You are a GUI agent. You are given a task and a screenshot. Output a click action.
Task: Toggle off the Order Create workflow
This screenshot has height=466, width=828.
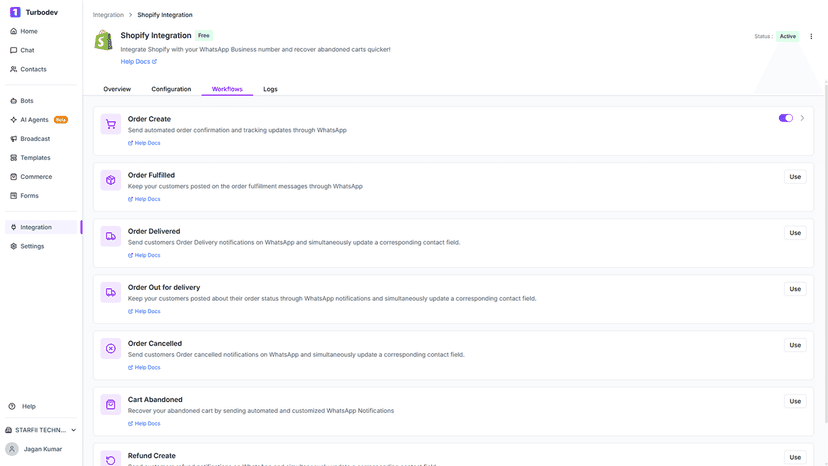pos(786,118)
